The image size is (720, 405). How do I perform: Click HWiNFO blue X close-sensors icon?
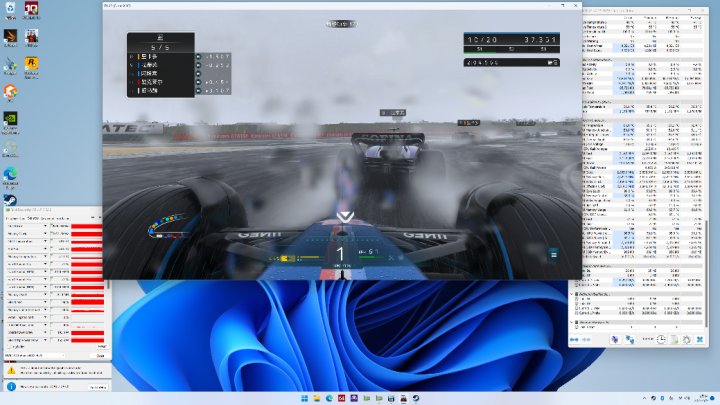[700, 339]
